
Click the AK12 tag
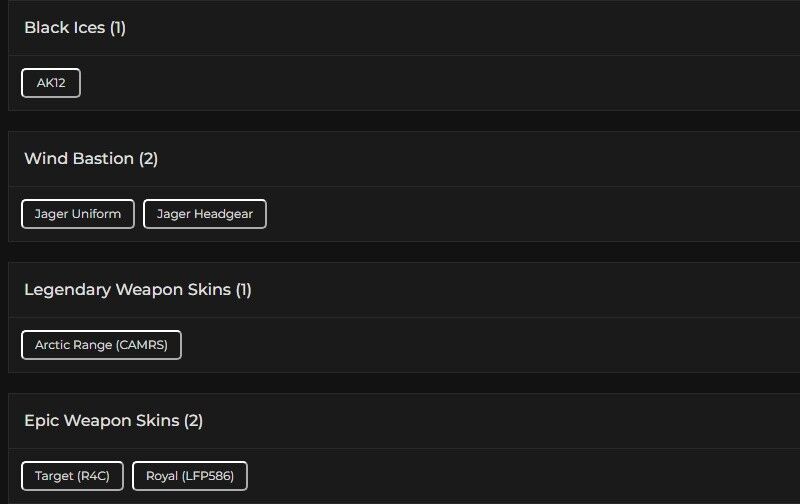click(51, 83)
